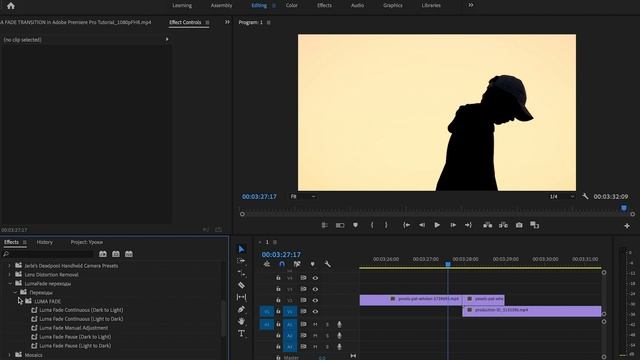Open the Project: Уроки tab
Viewport: 640px width, 360px height.
(87, 242)
